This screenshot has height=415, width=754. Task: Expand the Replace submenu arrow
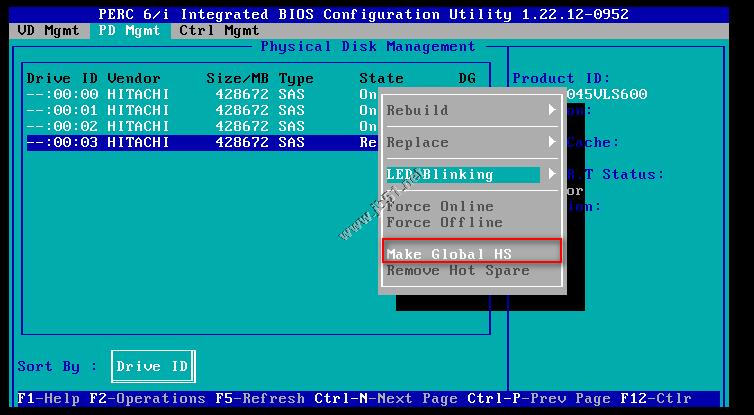pos(552,142)
